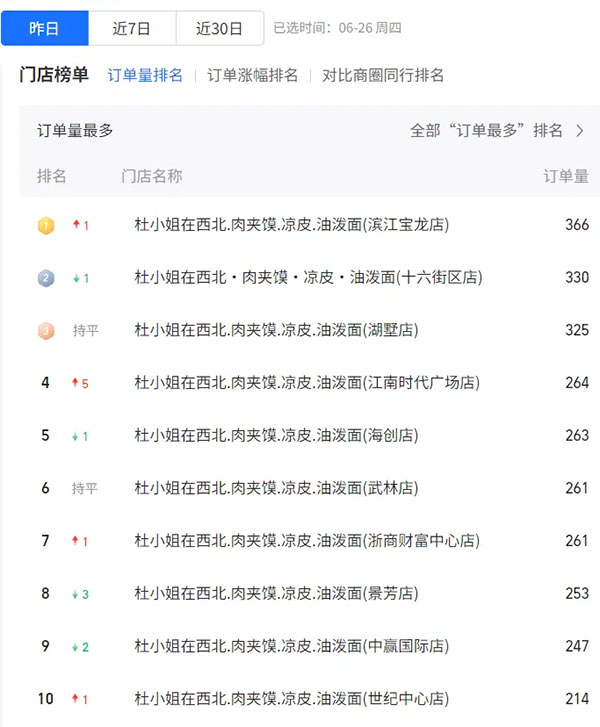This screenshot has width=600, height=727.
Task: Expand the full 订单最多 ranking chevron
Action: 580,131
